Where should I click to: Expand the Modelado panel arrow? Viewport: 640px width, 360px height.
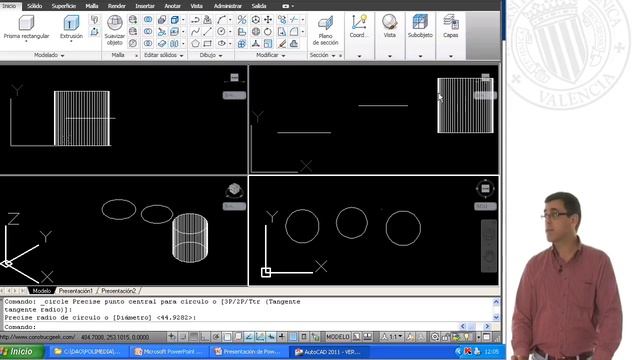coord(62,56)
